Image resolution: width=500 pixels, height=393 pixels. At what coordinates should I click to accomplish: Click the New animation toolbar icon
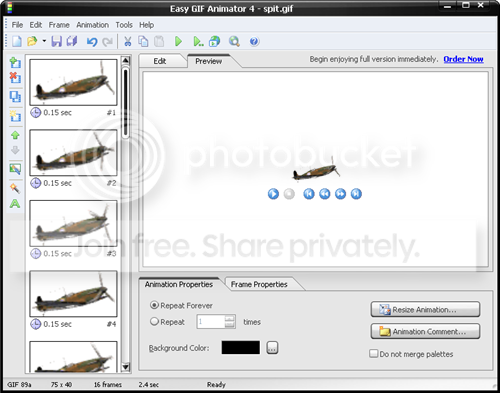point(17,41)
